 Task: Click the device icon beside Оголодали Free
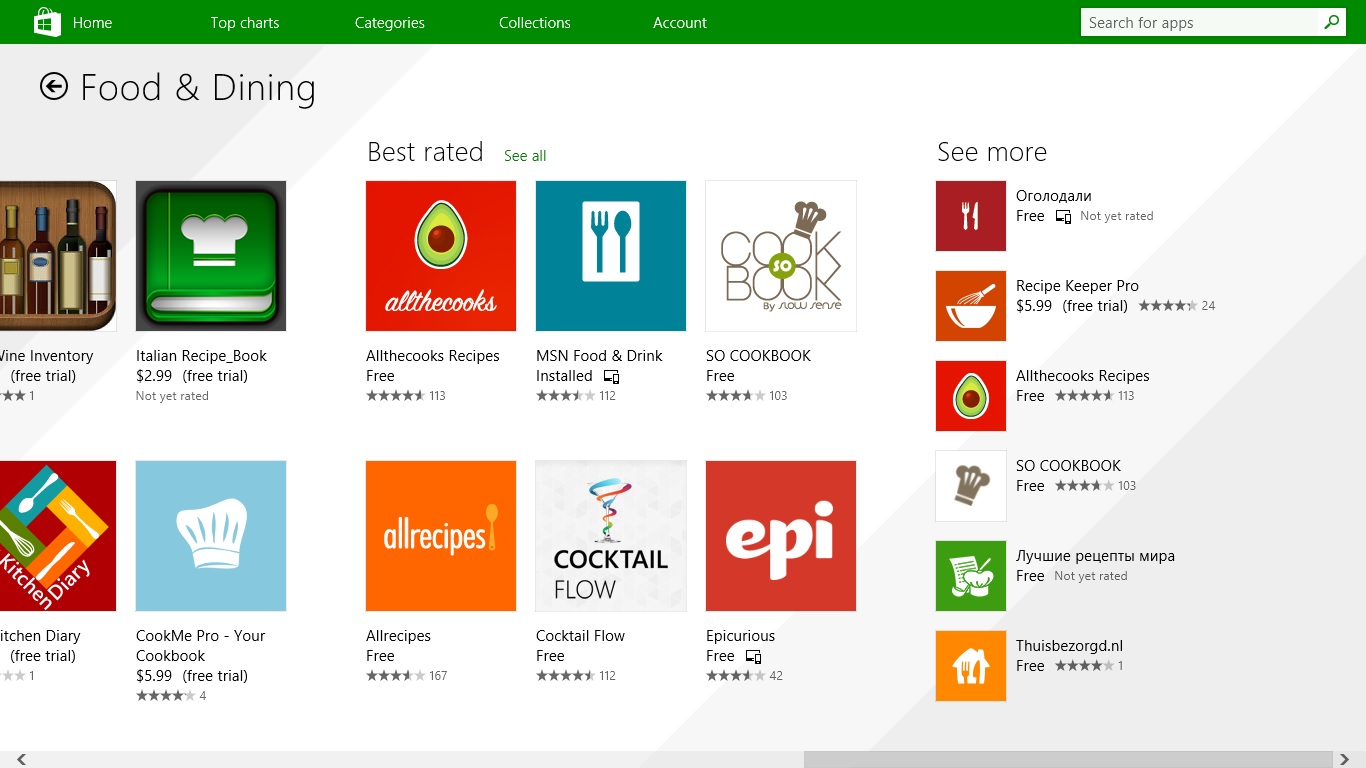click(1064, 217)
